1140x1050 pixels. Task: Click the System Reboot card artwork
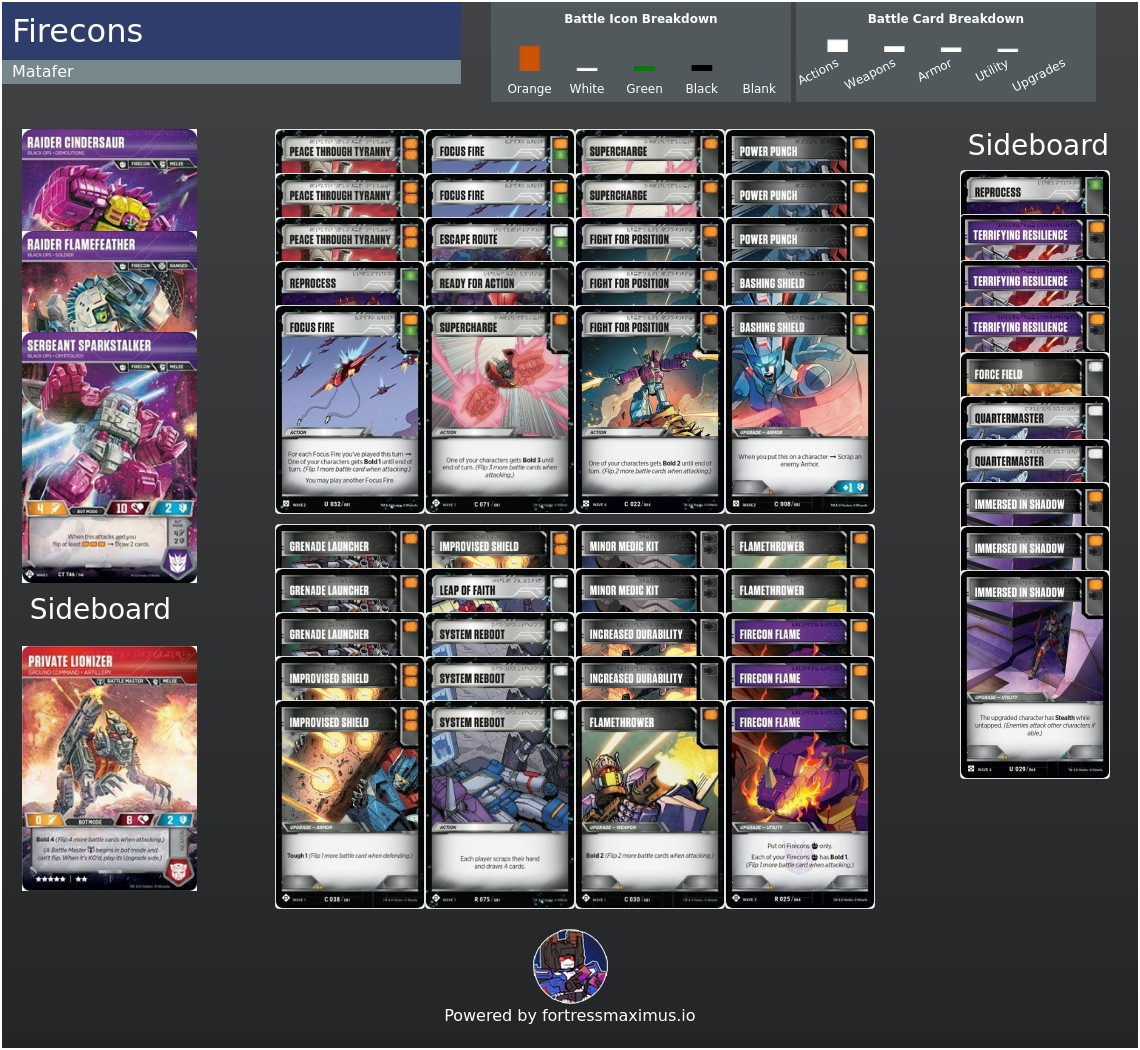click(499, 779)
